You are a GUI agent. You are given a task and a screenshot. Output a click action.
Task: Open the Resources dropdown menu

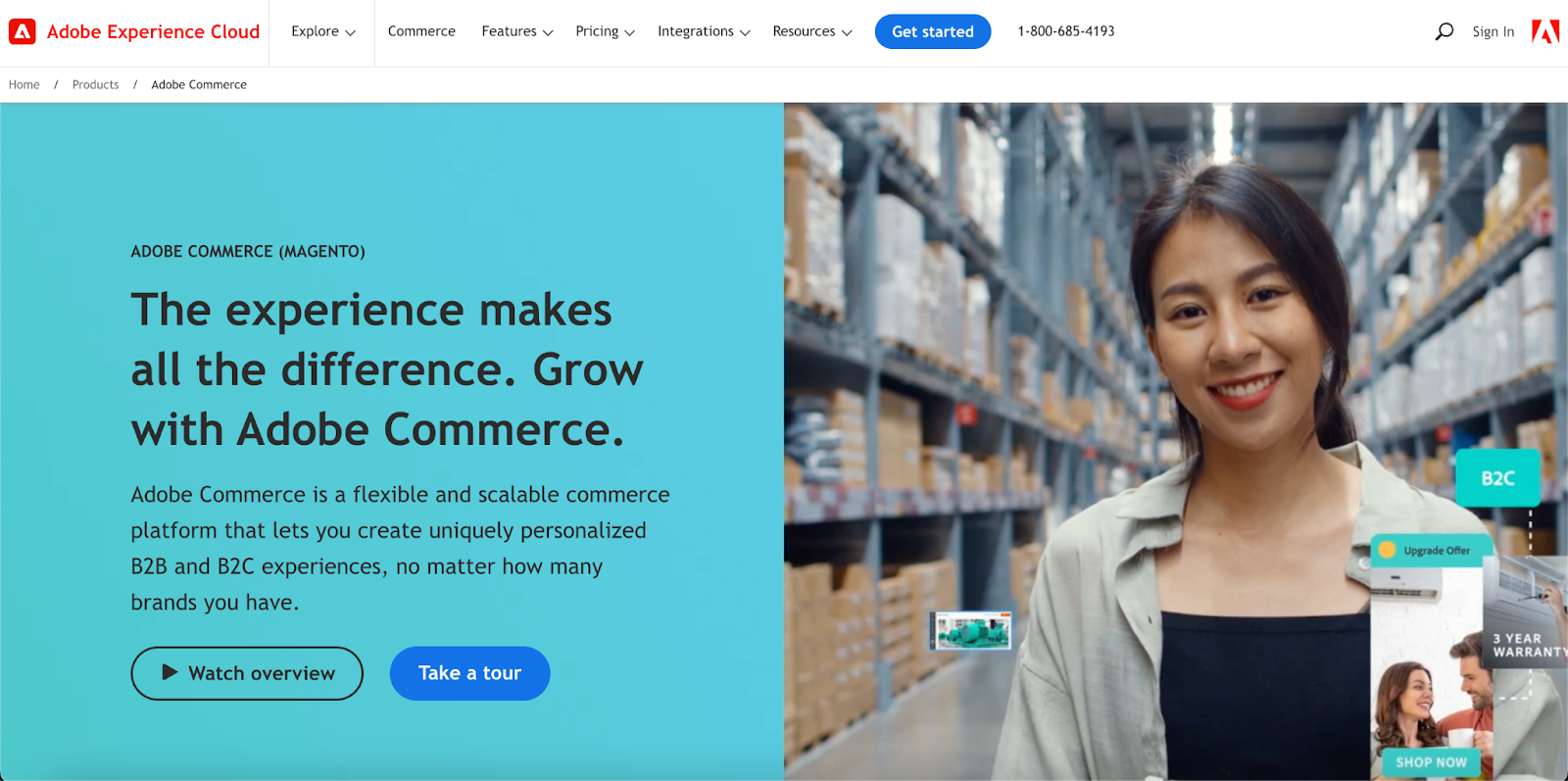coord(812,31)
